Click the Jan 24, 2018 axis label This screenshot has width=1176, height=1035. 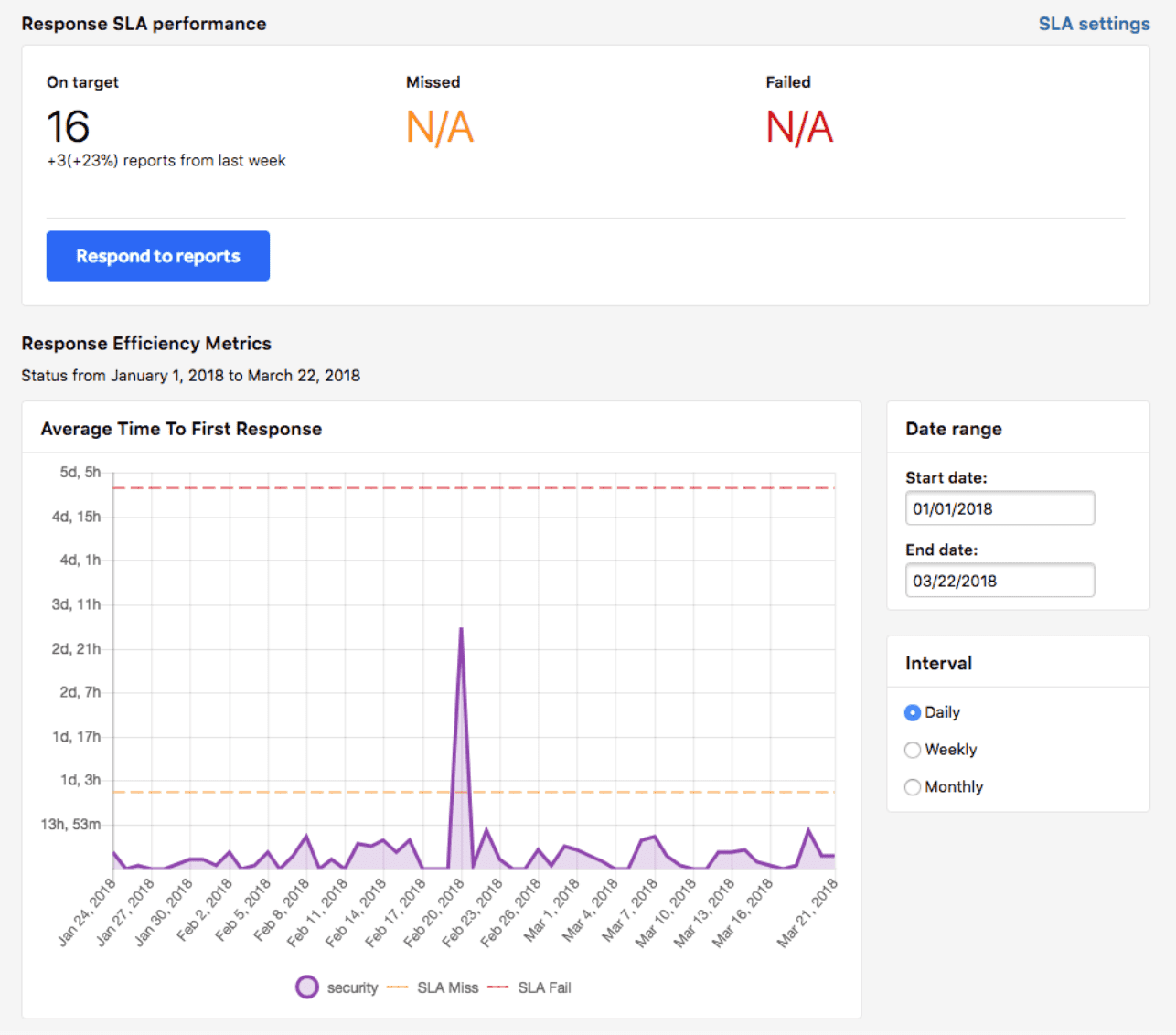click(x=88, y=912)
